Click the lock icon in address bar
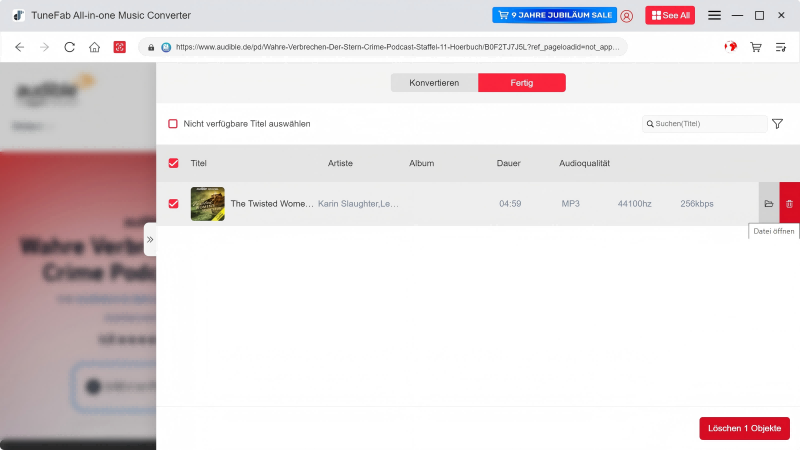This screenshot has height=450, width=800. click(x=151, y=47)
